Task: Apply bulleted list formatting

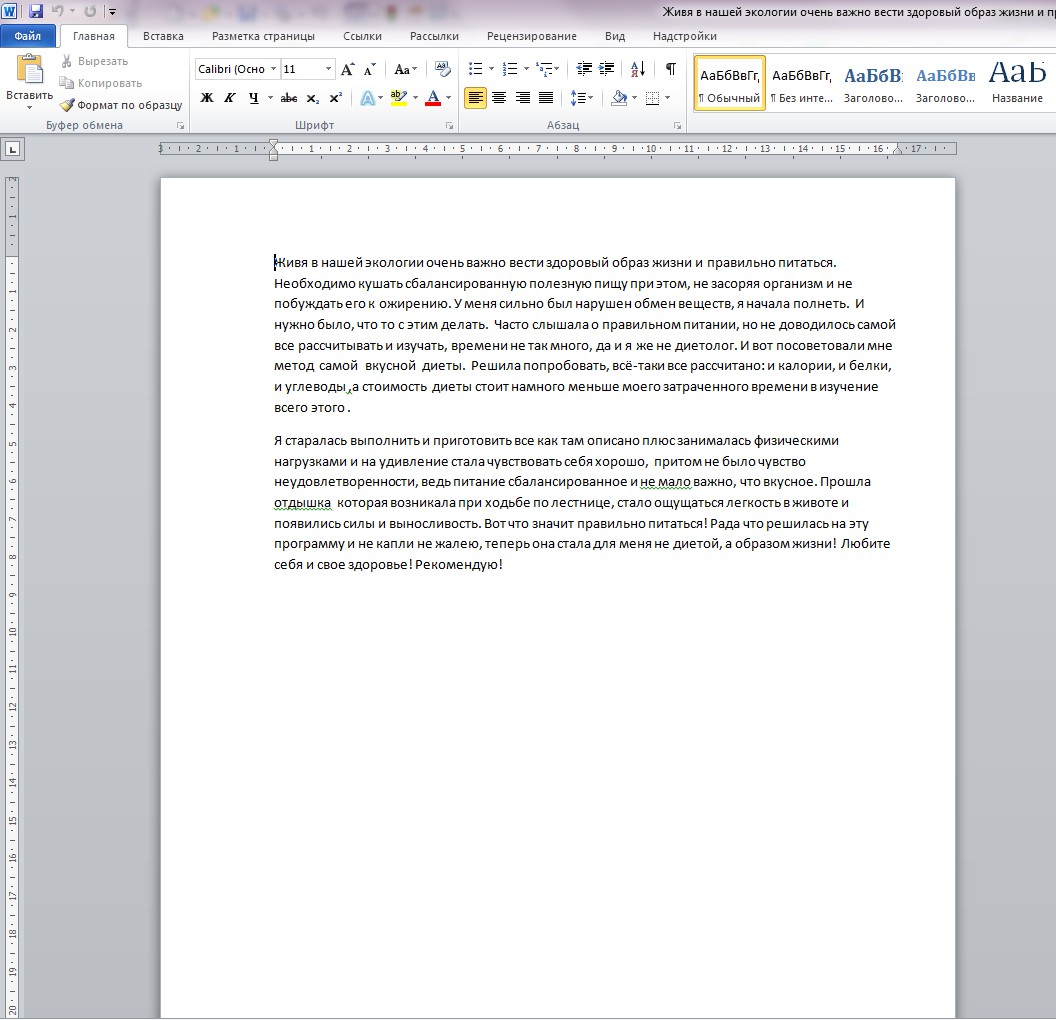Action: pos(475,69)
